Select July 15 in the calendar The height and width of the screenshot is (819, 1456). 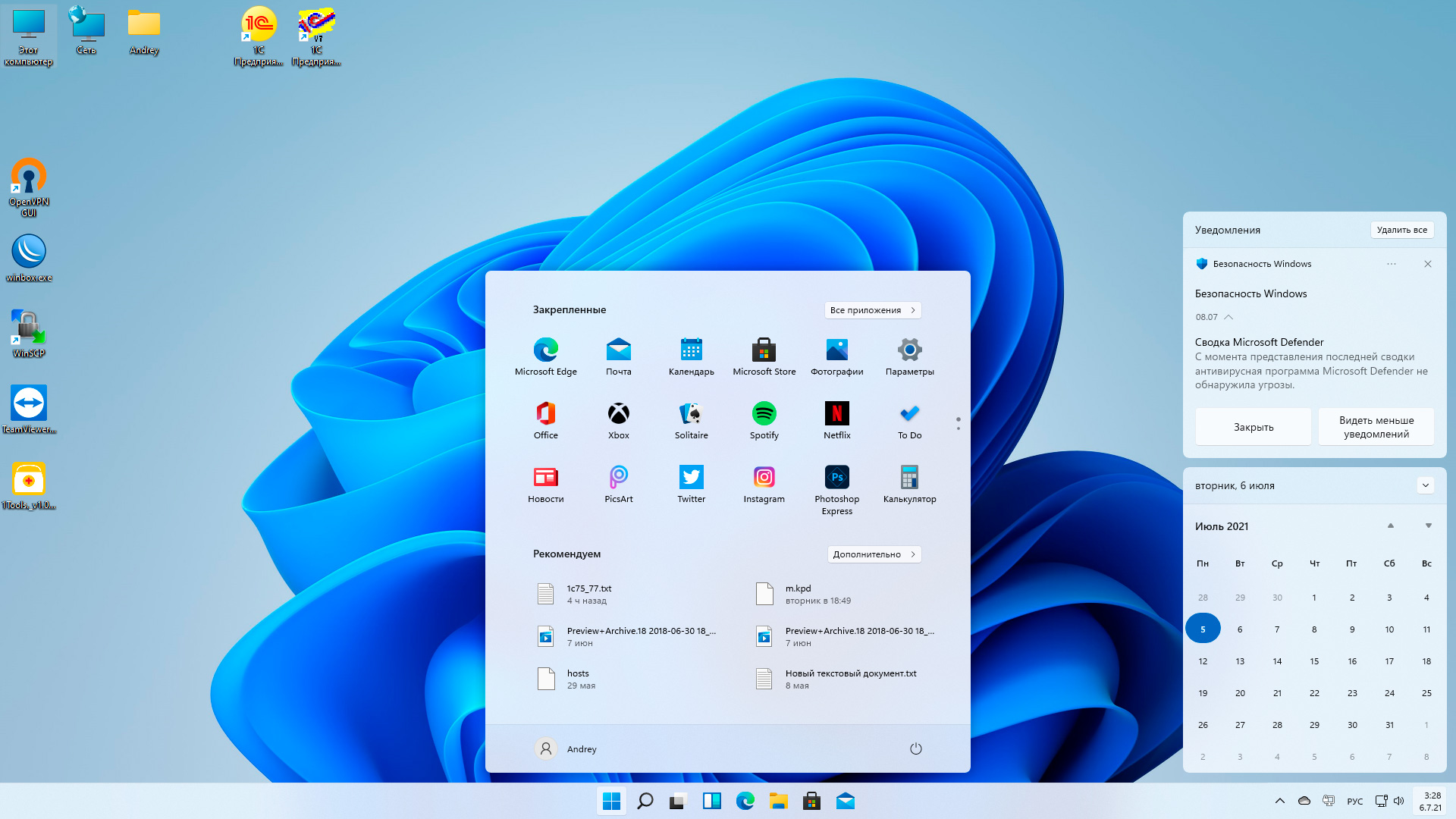[1314, 661]
